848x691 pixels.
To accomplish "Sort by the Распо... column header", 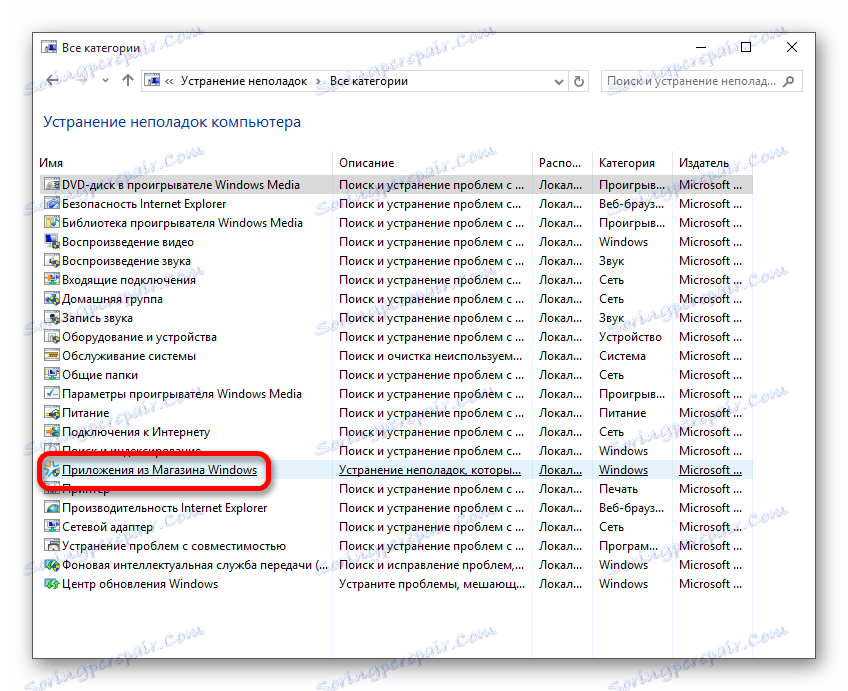I will point(560,163).
